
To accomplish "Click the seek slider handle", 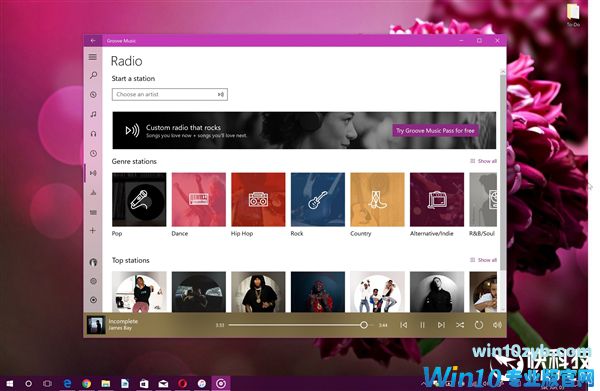I will click(364, 325).
